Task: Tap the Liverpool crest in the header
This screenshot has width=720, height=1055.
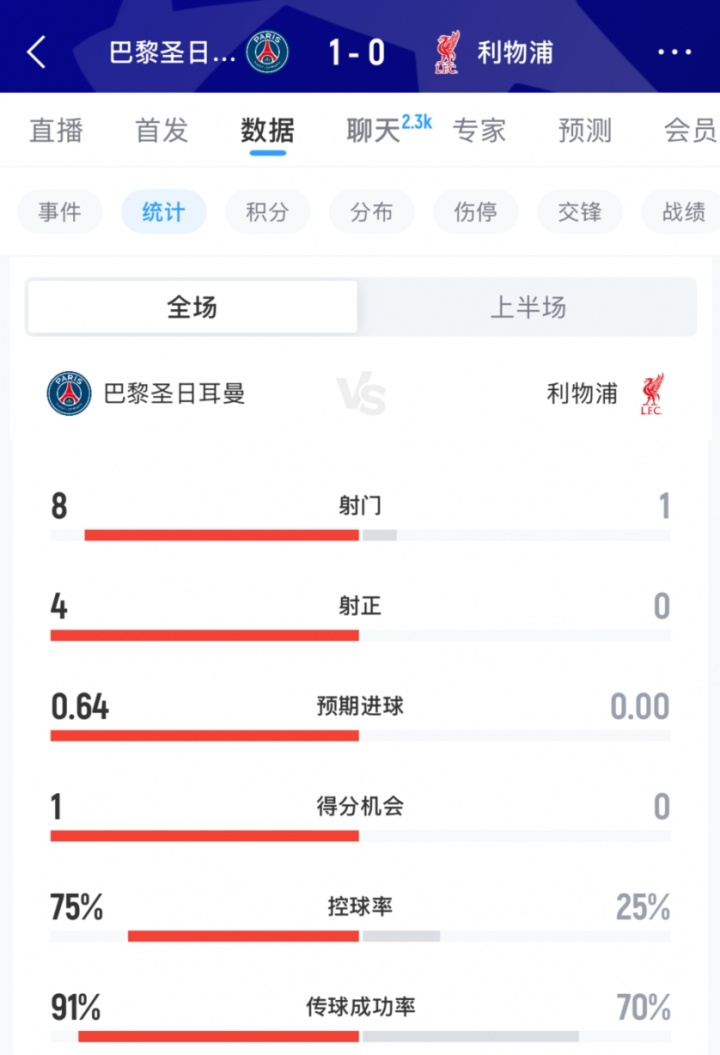Action: [447, 52]
